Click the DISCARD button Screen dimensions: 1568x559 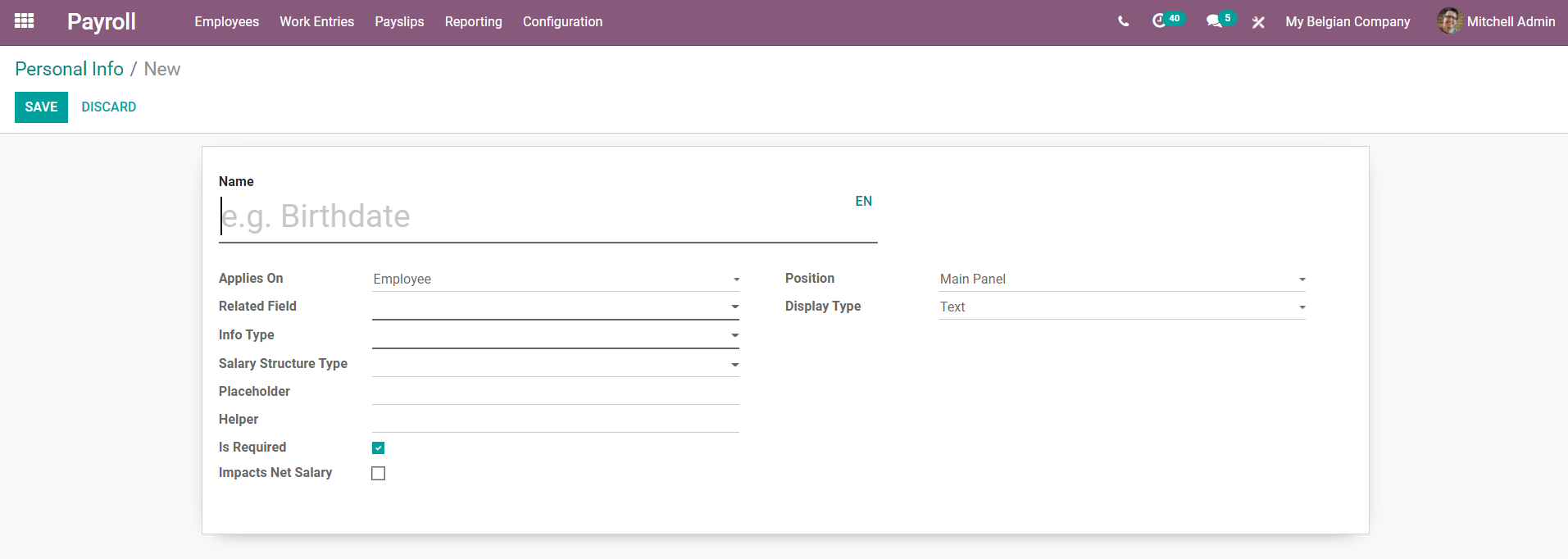[x=109, y=107]
